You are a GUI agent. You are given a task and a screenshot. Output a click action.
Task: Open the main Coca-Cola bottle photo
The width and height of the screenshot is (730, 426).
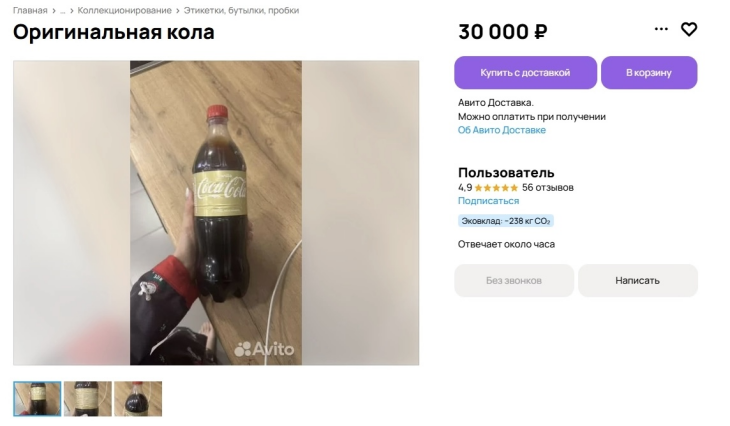(x=216, y=212)
